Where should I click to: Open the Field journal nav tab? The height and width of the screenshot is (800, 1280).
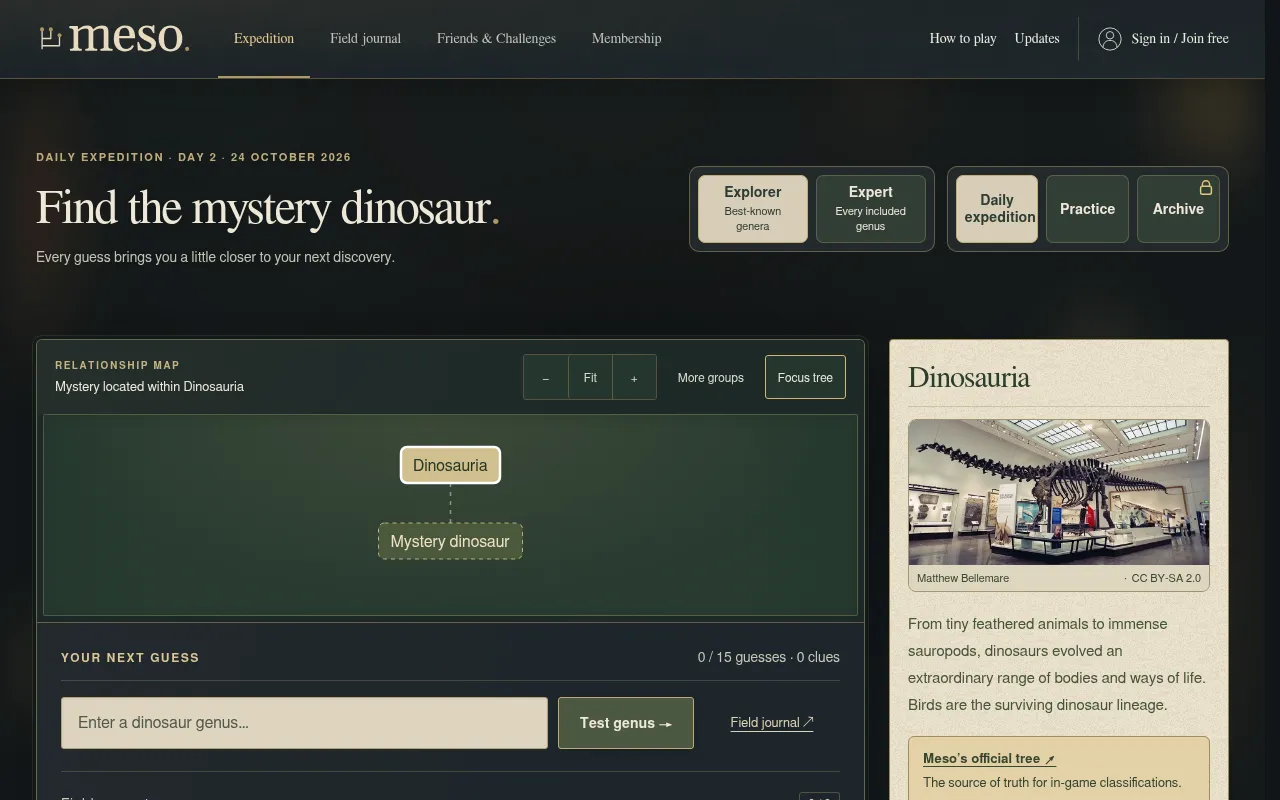tap(366, 39)
